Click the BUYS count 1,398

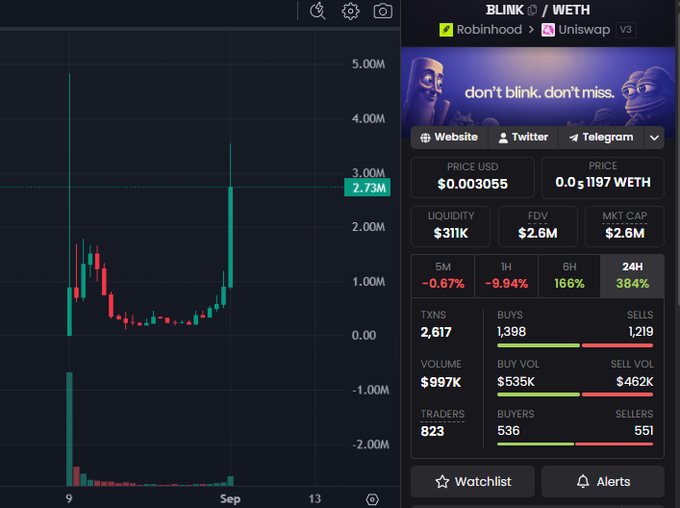pos(511,332)
